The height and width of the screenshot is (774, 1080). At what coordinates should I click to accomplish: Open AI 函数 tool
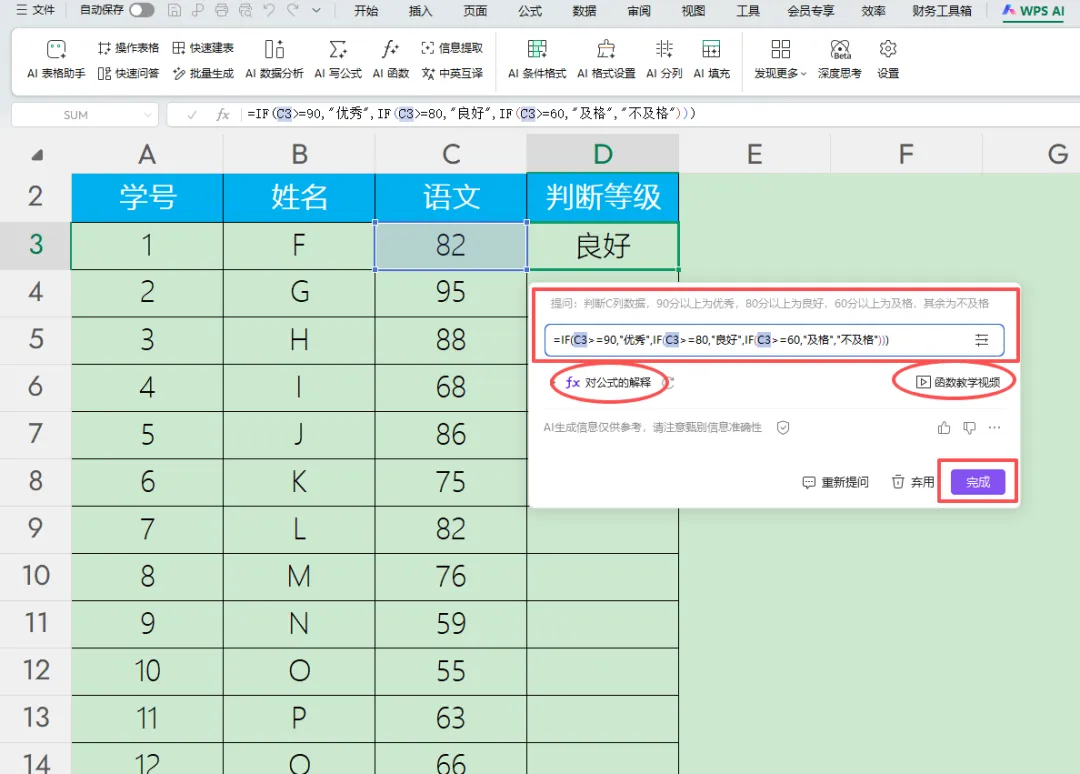(391, 59)
